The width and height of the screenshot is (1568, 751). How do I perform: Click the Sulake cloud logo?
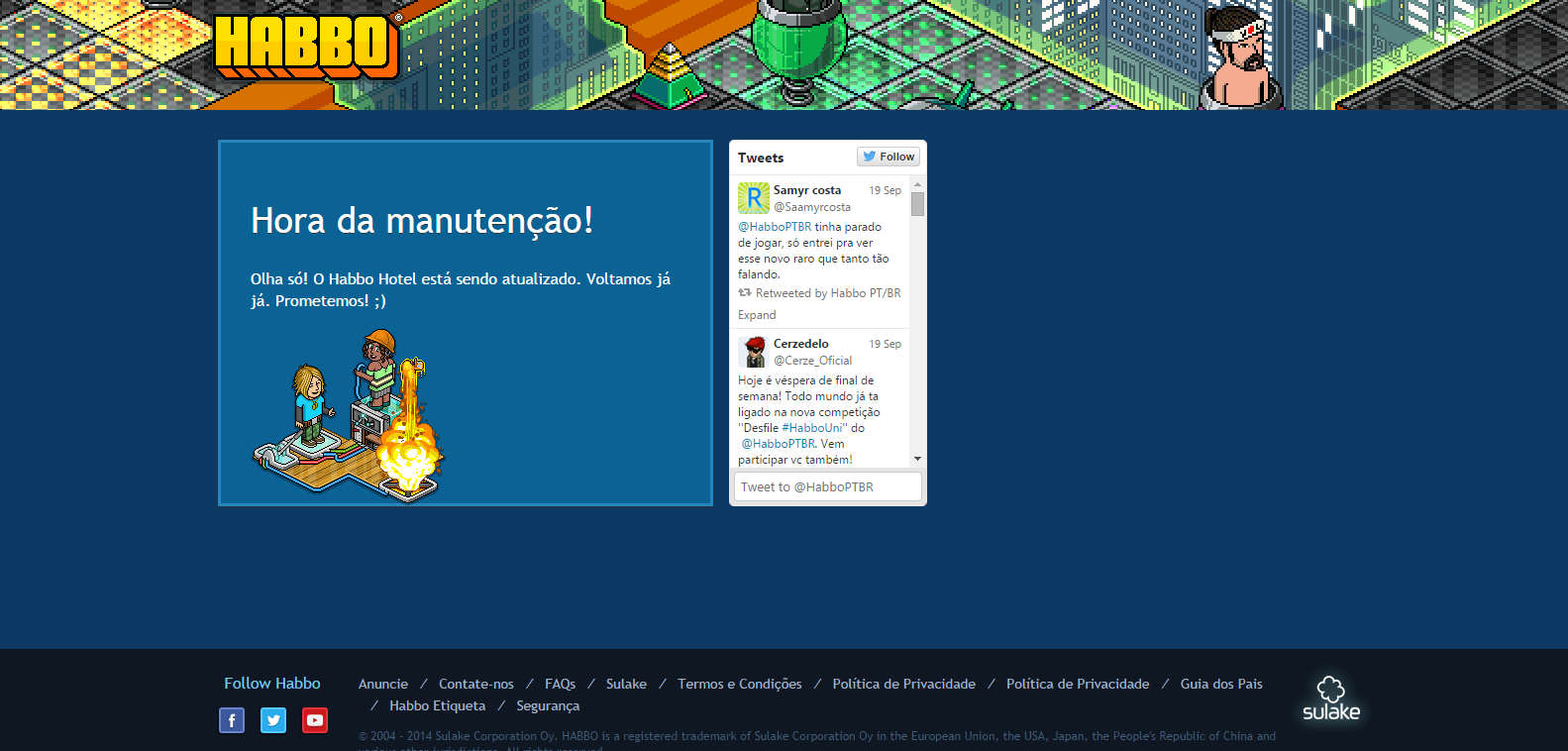[x=1330, y=699]
